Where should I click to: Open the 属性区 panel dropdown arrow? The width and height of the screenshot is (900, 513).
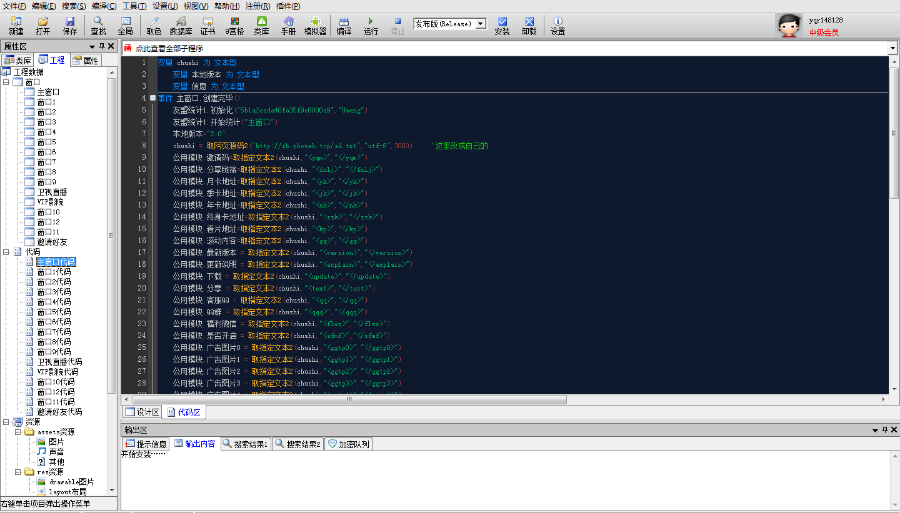92,46
